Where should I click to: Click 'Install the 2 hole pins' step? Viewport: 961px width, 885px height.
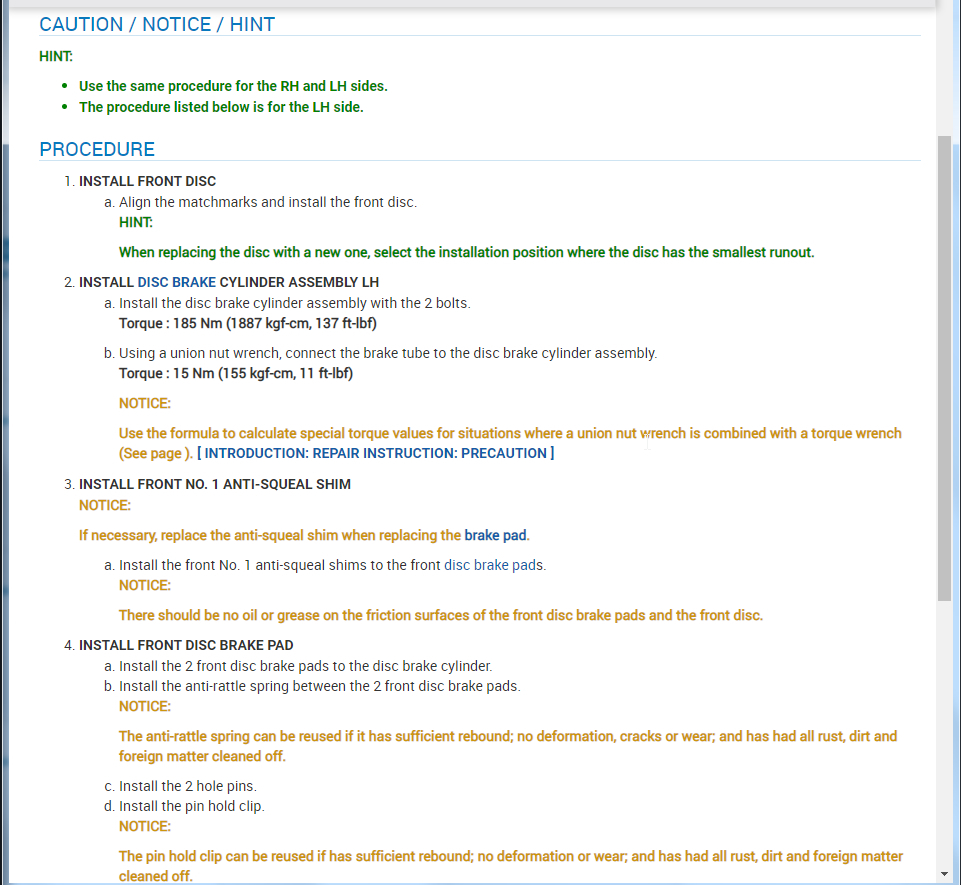coord(187,786)
